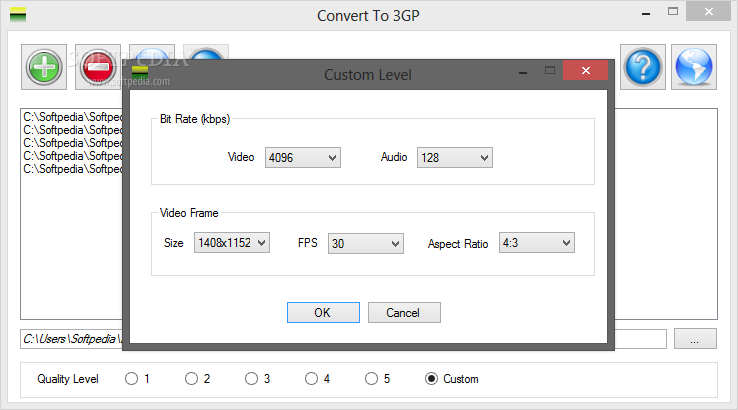Expand the FPS dropdown
Screen dimensions: 738x410
click(366, 243)
